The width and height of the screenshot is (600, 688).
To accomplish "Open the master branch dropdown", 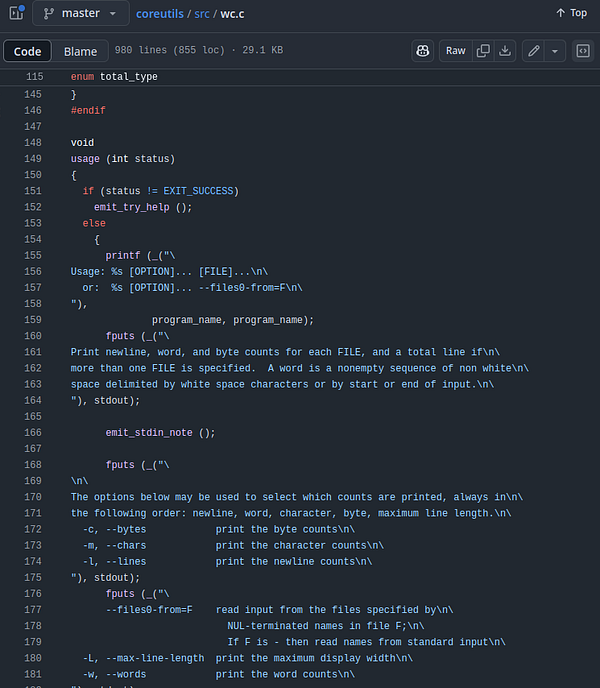I will pyautogui.click(x=81, y=13).
